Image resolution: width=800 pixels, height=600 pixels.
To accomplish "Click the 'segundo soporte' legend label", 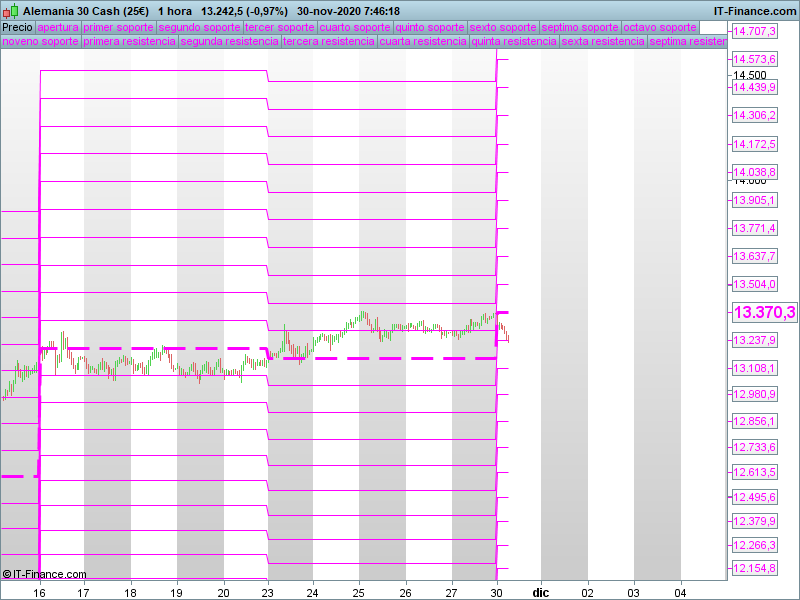I will click(199, 27).
